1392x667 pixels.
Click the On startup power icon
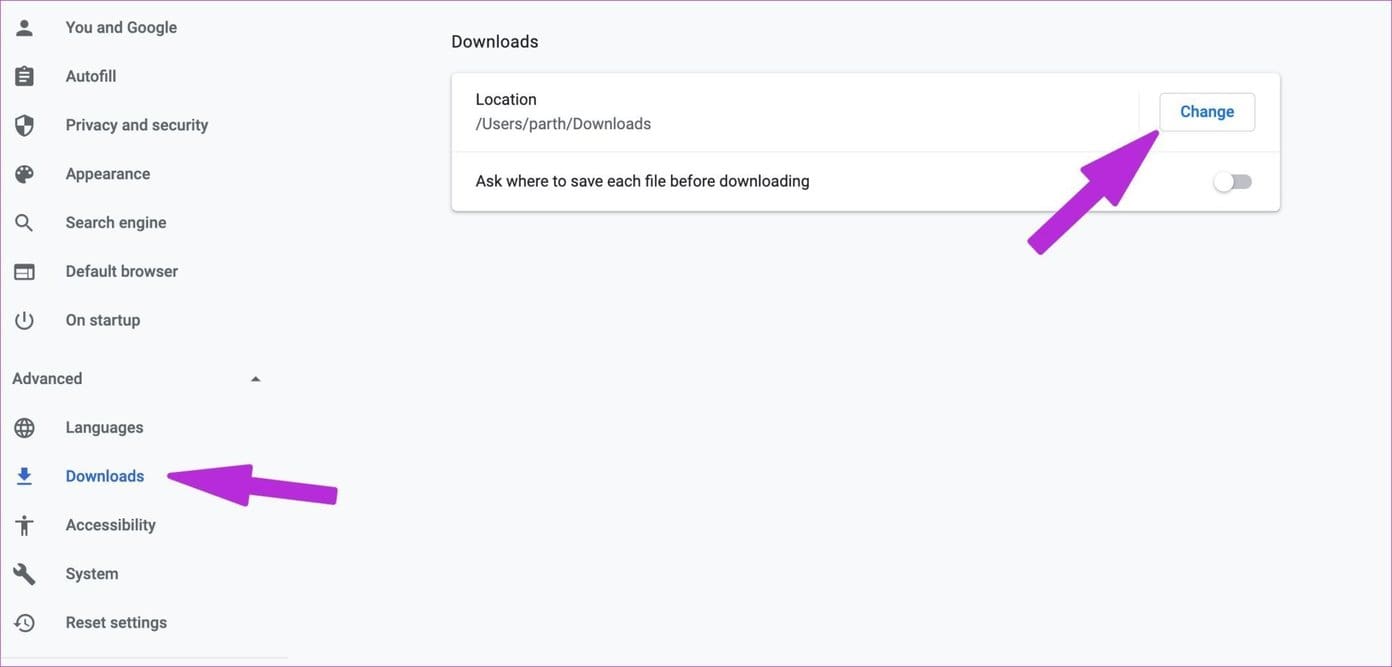24,320
